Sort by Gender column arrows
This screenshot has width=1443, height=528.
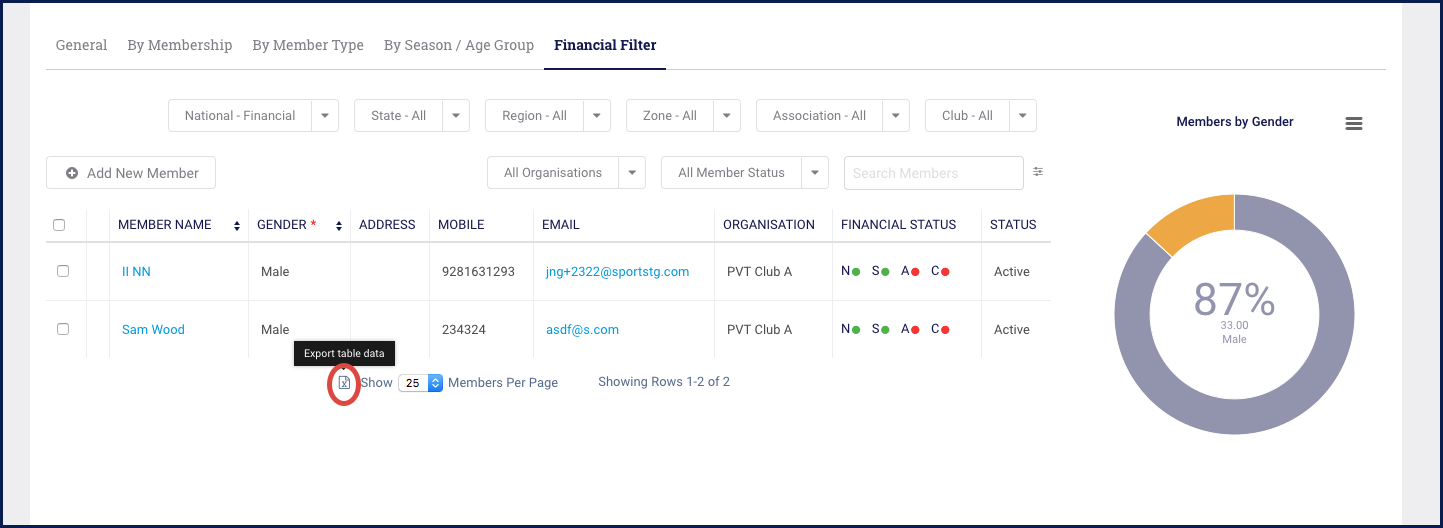click(x=339, y=226)
